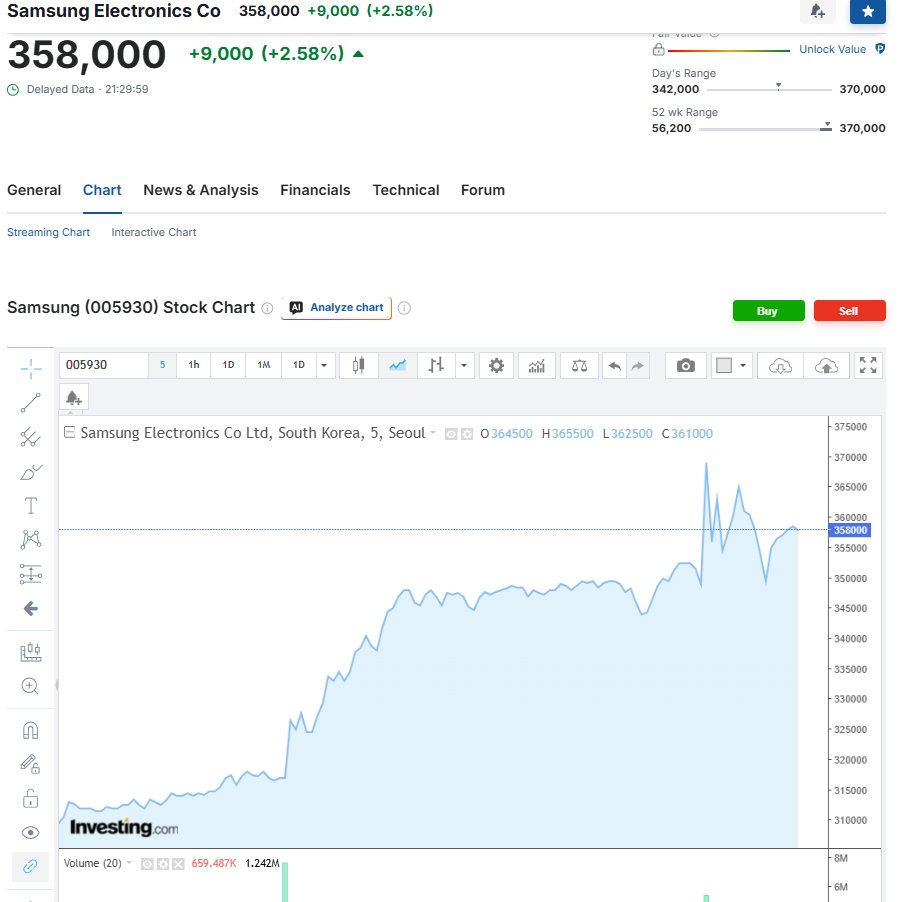Toggle the watchlist star button

pos(868,11)
